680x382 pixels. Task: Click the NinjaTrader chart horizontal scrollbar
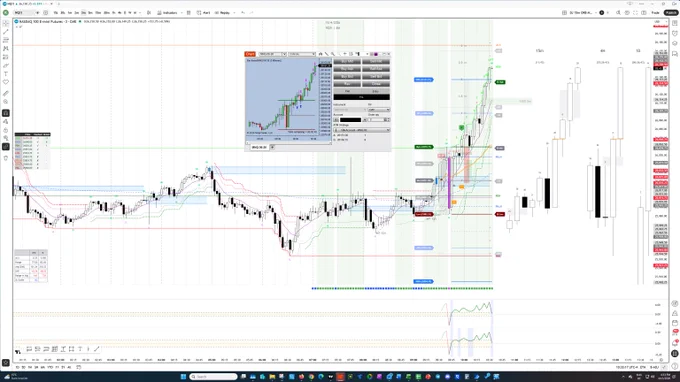pyautogui.click(x=288, y=142)
